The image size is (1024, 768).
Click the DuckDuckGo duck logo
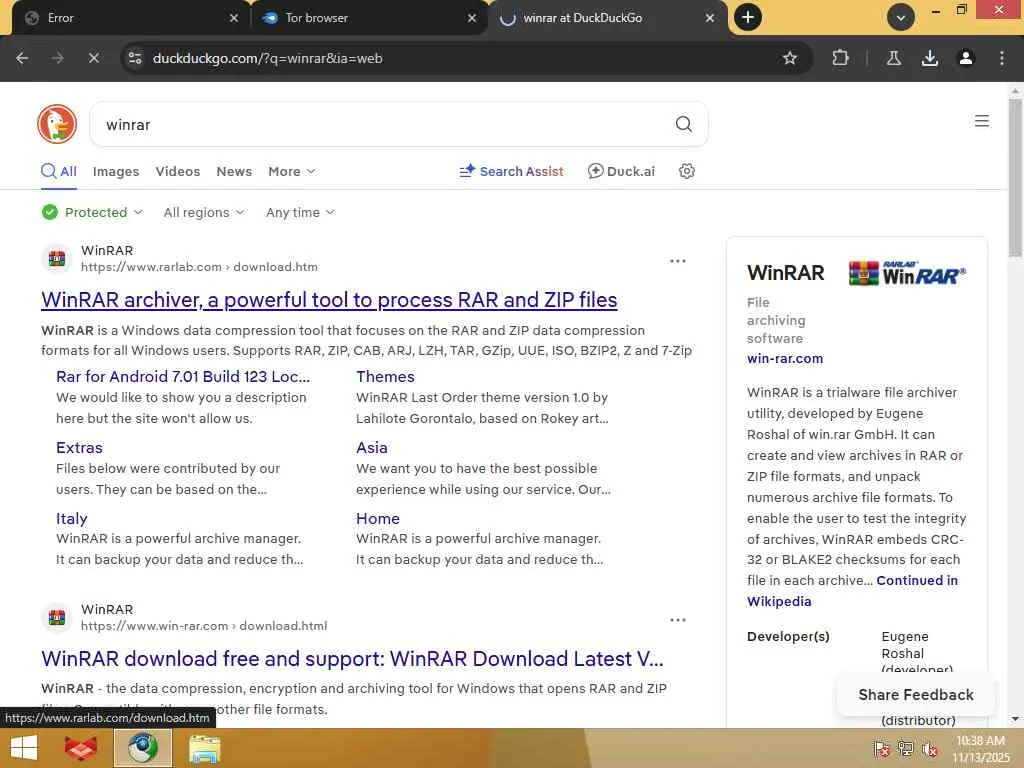[57, 123]
